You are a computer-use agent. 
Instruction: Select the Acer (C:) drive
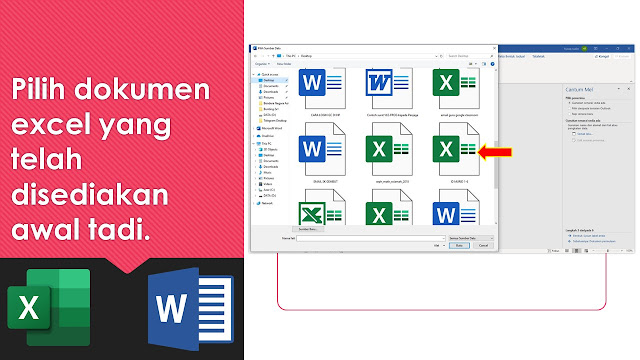click(268, 190)
